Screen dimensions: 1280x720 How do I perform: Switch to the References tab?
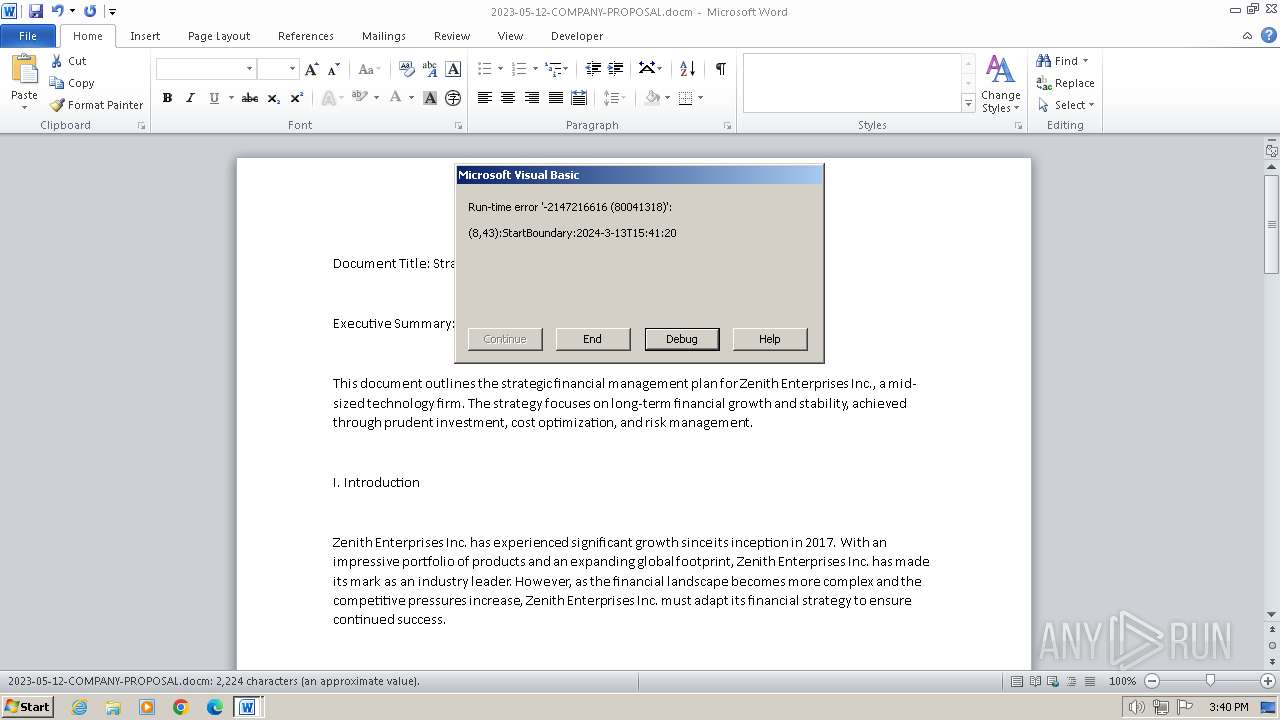click(306, 36)
